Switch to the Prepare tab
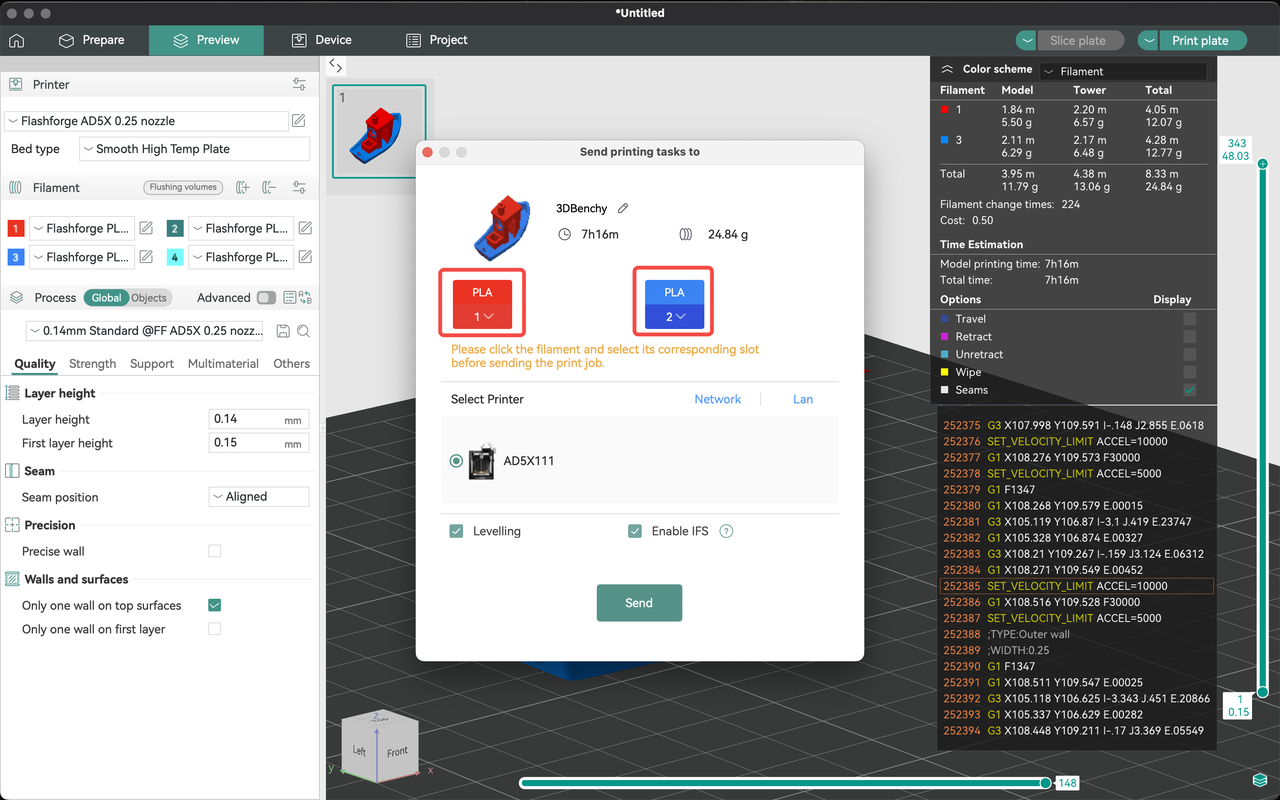The width and height of the screenshot is (1280, 800). 91,40
